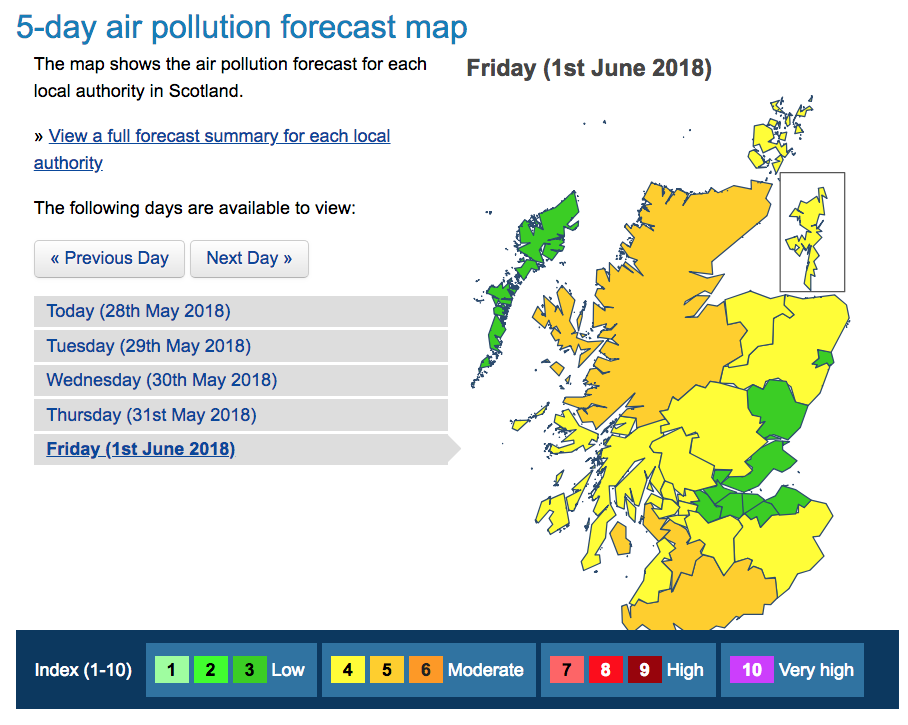
Task: Click the Previous Day button
Action: coord(109,258)
